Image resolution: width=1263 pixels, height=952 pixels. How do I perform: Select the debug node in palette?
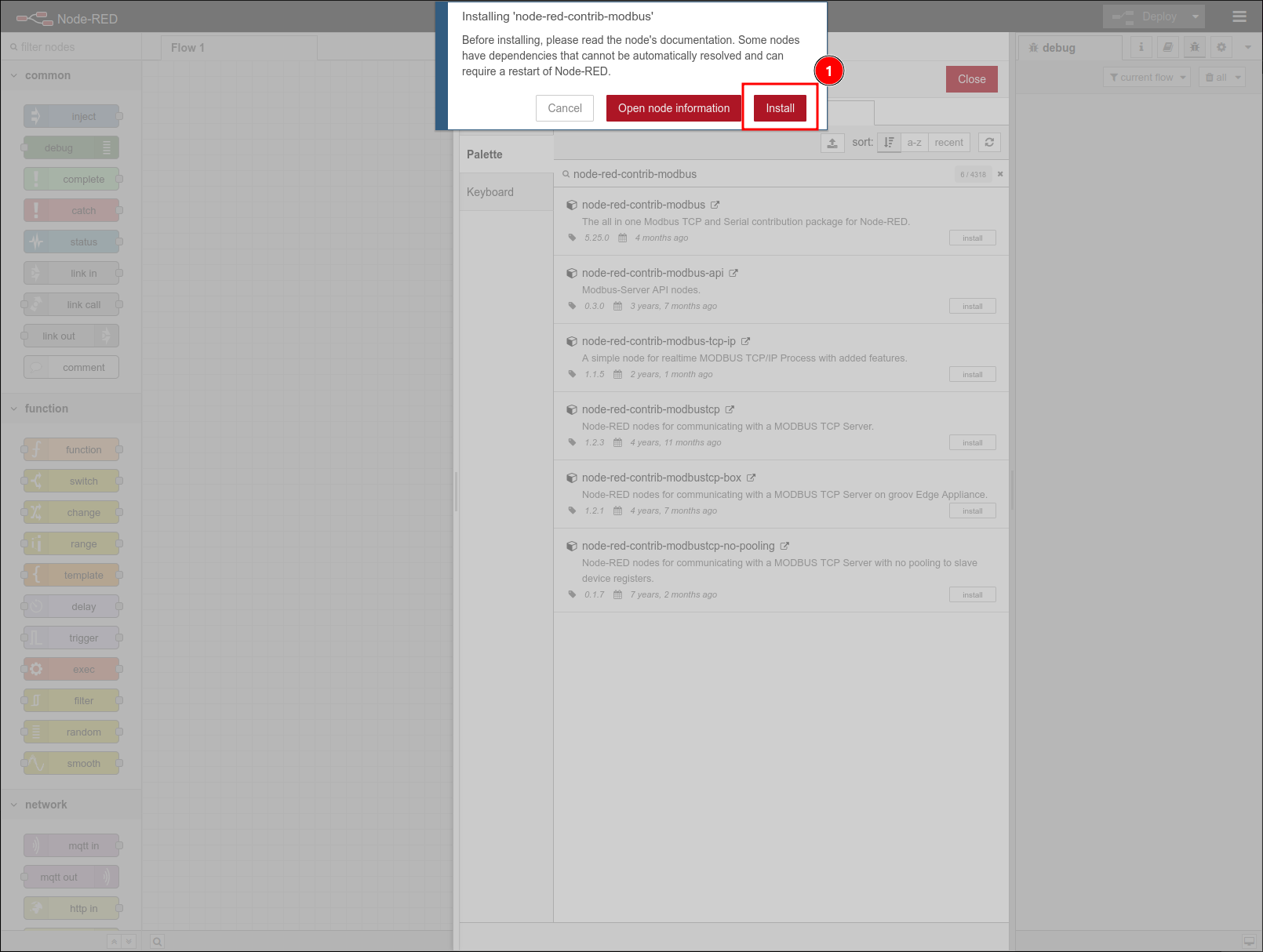tap(71, 147)
